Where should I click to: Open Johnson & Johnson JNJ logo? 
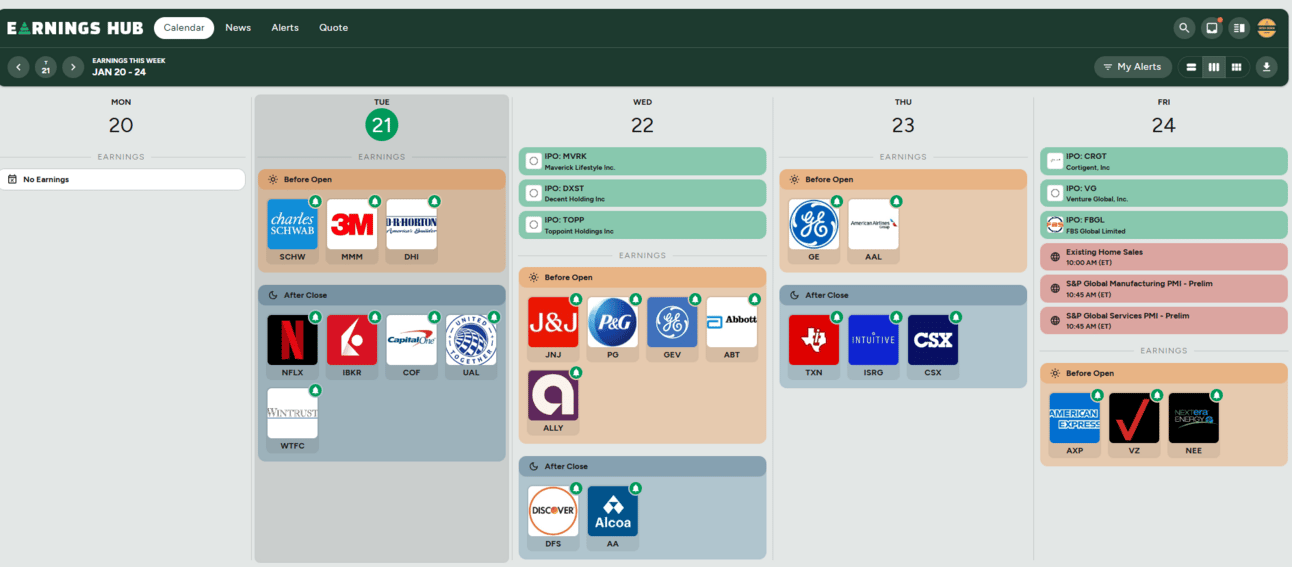tap(553, 322)
